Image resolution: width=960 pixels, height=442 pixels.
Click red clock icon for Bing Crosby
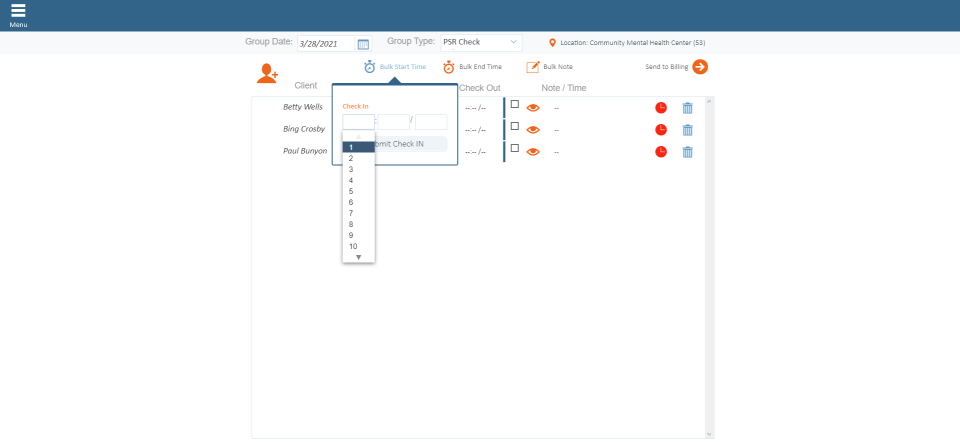pos(661,130)
